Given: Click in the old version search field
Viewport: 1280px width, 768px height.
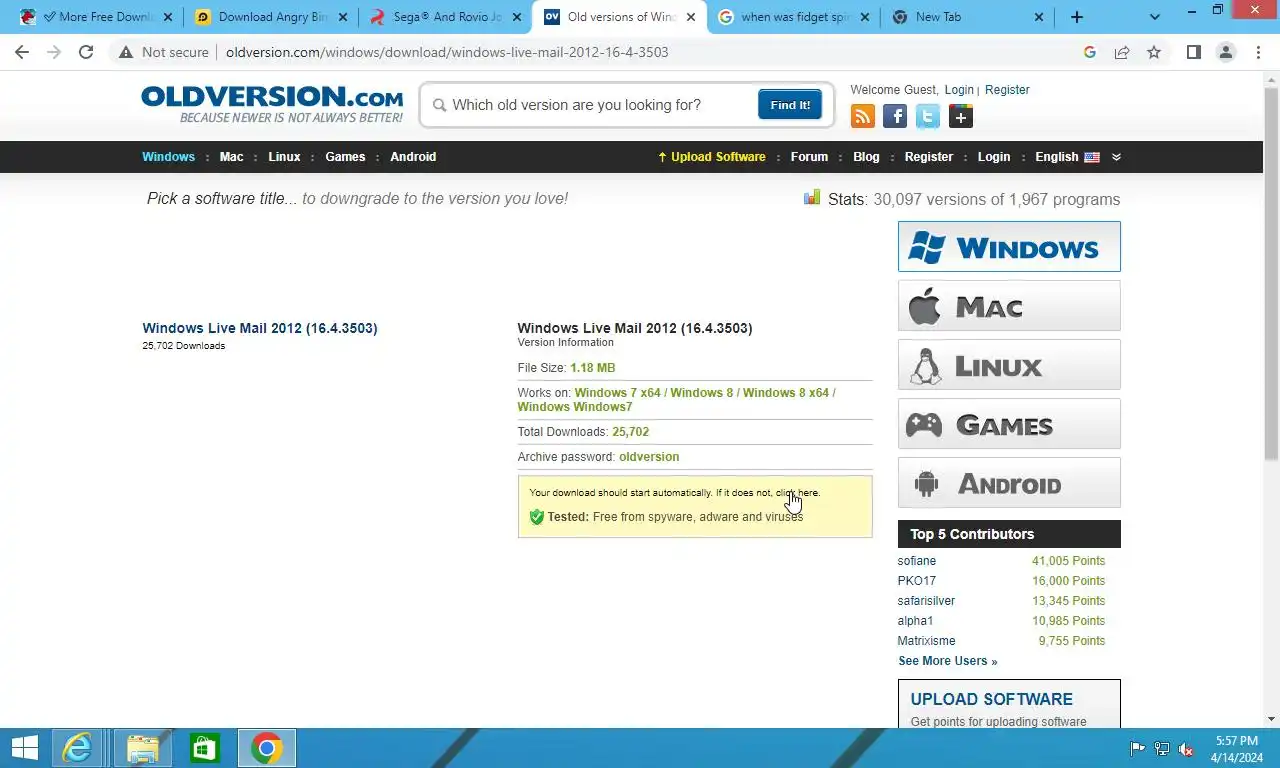Looking at the screenshot, I should (600, 105).
